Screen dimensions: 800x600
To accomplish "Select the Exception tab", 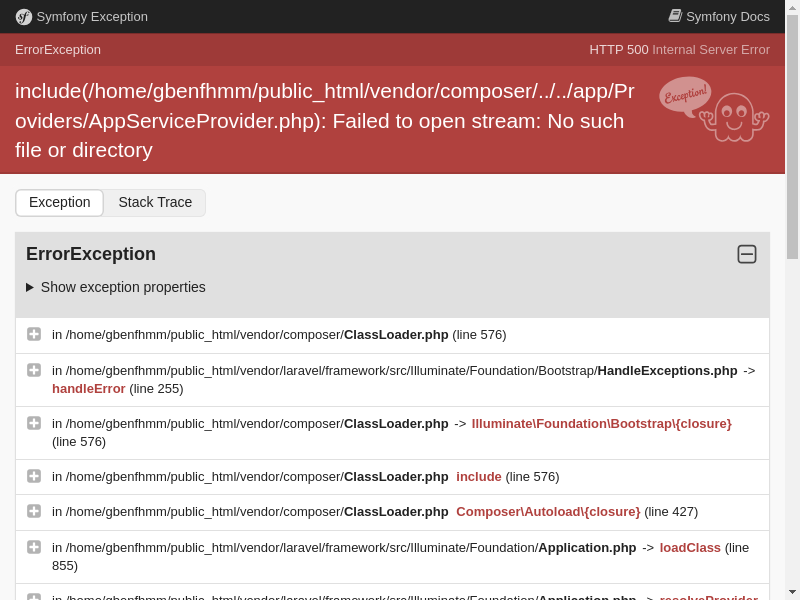I will 60,202.
